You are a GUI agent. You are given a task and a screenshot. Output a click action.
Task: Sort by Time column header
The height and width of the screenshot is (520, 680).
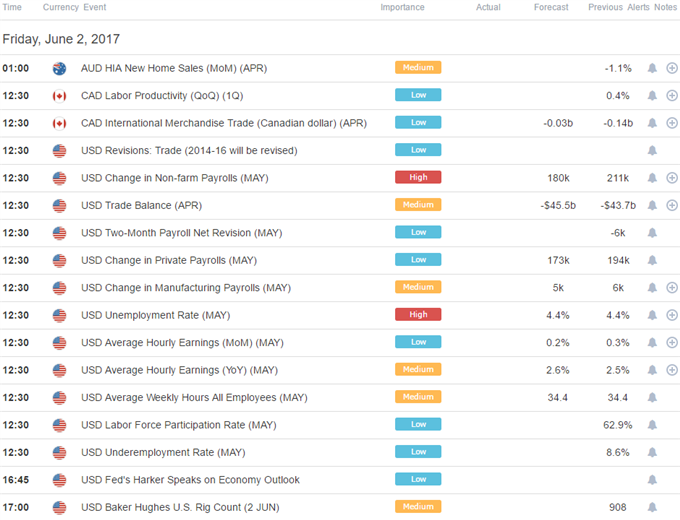(12, 7)
